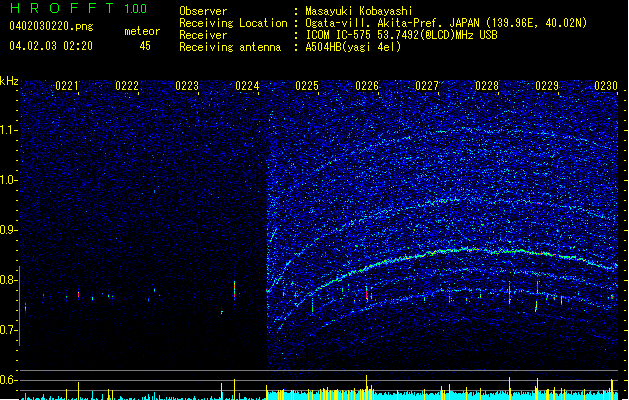629x400 pixels.
Task: Click the Receiver field label
Action: click(x=203, y=35)
